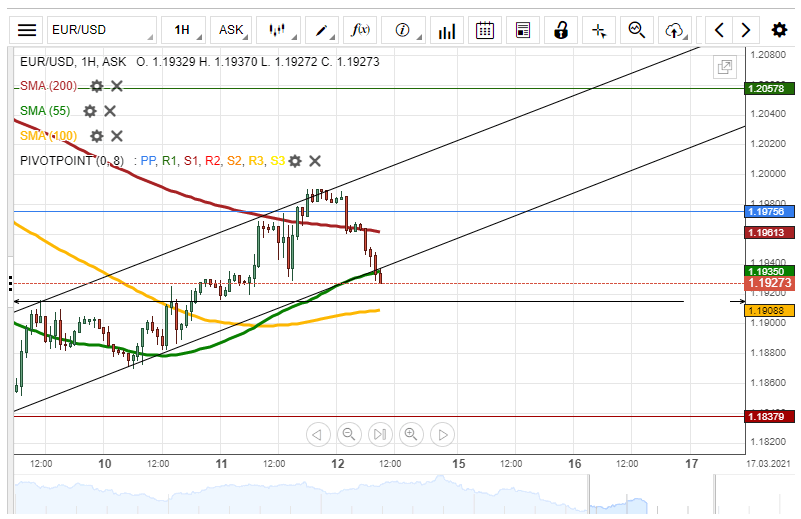The width and height of the screenshot is (801, 519).
Task: Open SMA (55) settings gear
Action: tap(90, 111)
